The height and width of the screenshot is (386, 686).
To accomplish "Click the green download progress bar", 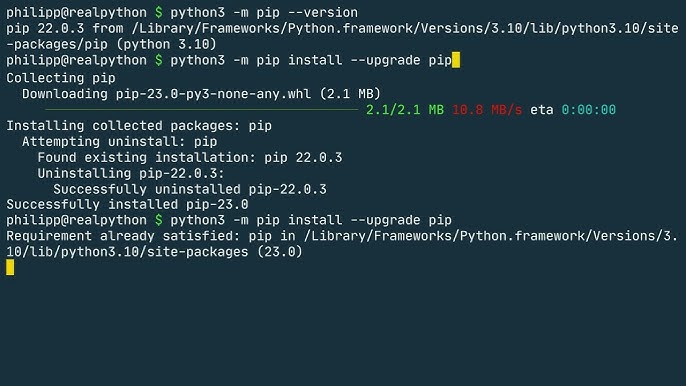I will 202,109.
